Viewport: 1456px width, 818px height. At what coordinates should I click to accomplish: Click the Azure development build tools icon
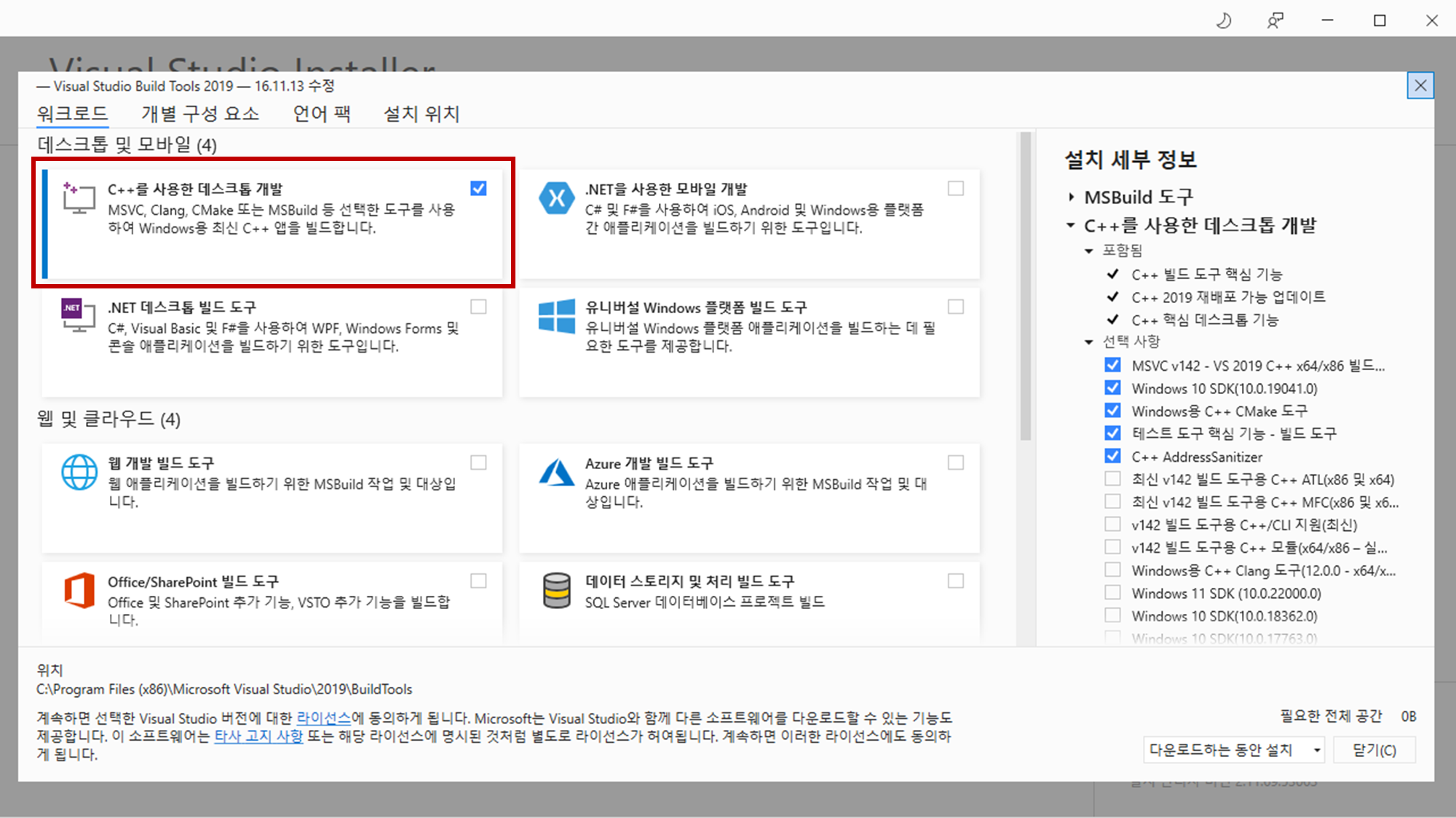tap(556, 472)
